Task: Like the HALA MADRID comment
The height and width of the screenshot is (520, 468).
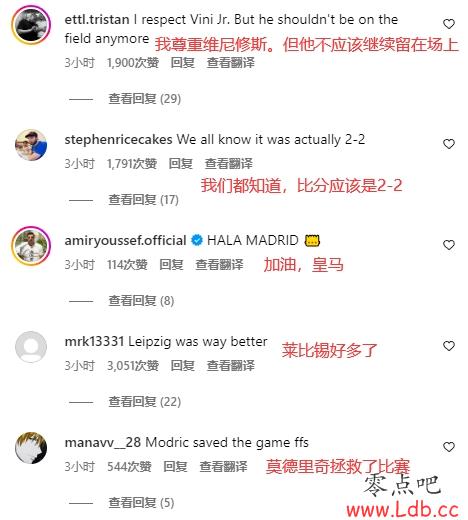Action: [x=449, y=245]
